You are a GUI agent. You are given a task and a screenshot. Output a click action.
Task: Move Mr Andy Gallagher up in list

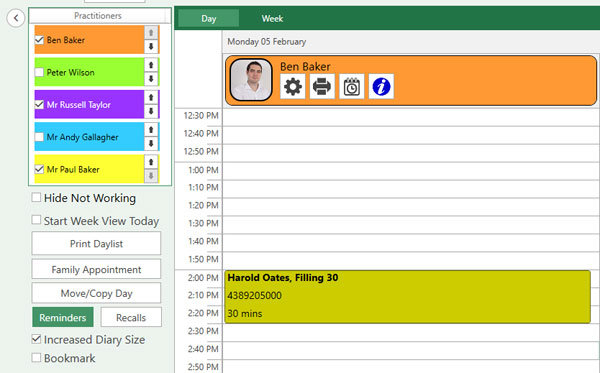pos(151,130)
